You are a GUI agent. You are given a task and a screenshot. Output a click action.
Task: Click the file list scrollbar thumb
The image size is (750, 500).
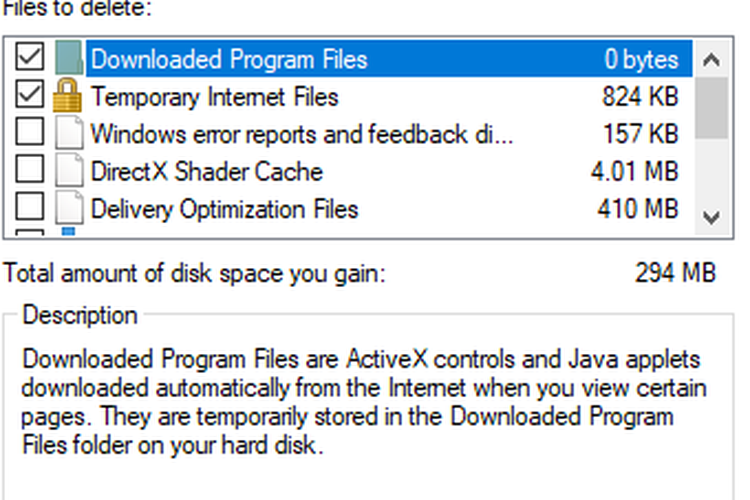(712, 108)
